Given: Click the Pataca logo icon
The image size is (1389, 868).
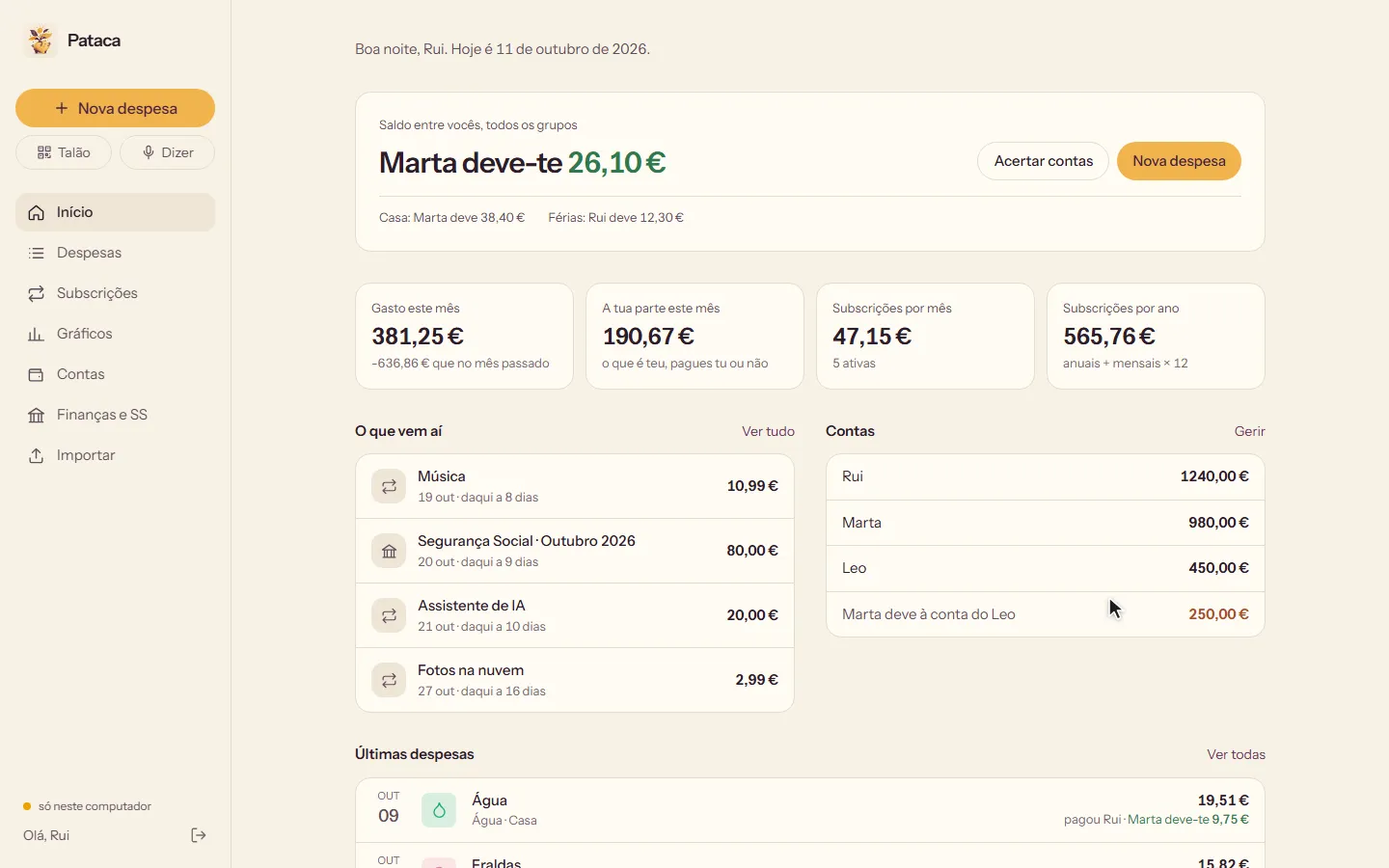Looking at the screenshot, I should tap(41, 41).
